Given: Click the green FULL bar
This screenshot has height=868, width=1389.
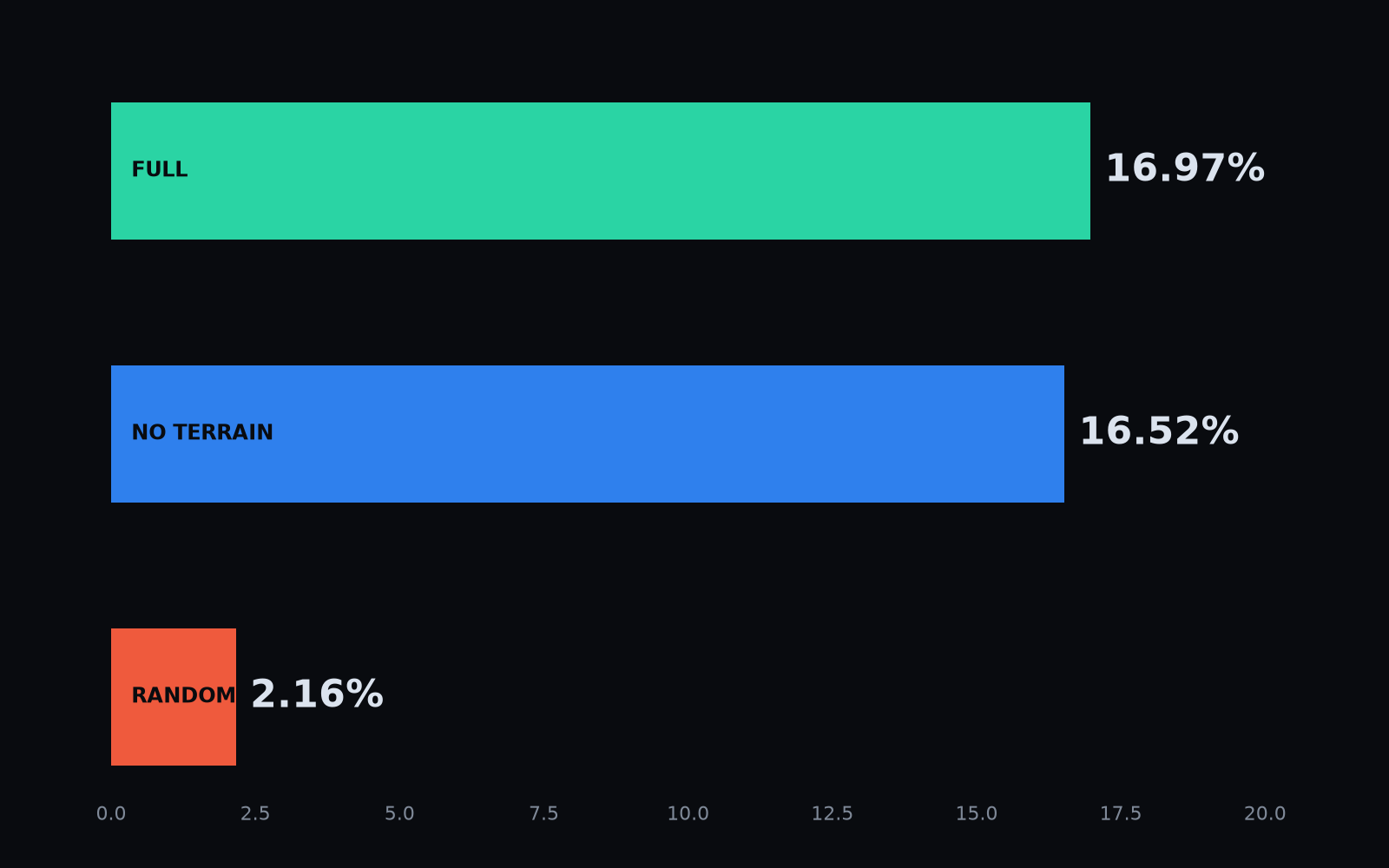Looking at the screenshot, I should pyautogui.click(x=601, y=171).
